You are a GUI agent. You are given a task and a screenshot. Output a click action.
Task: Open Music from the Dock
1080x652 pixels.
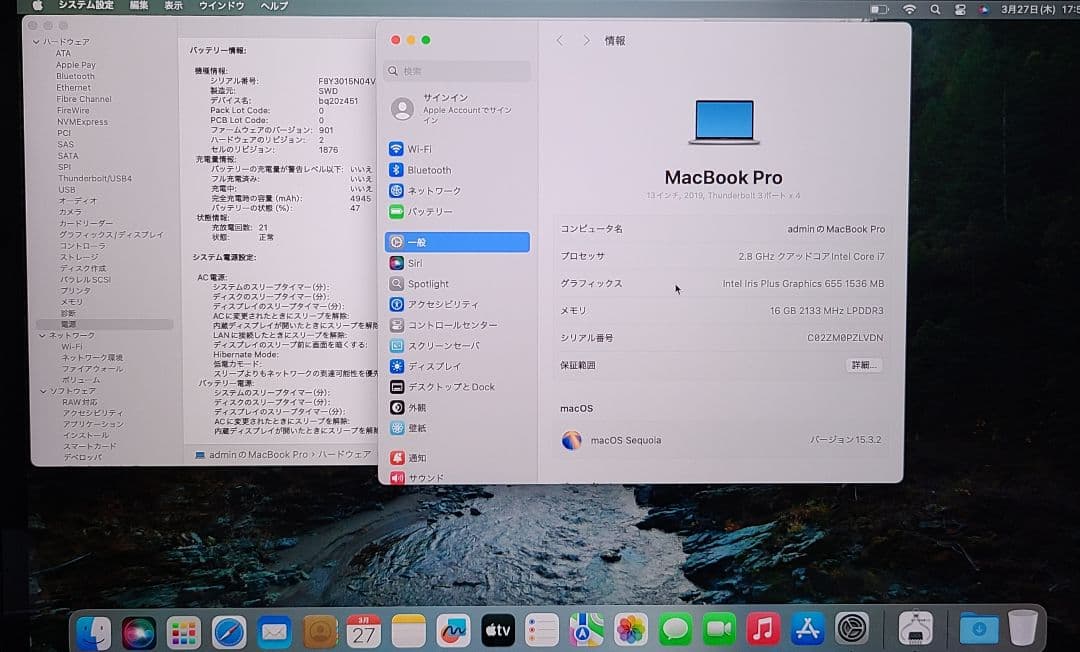point(764,631)
